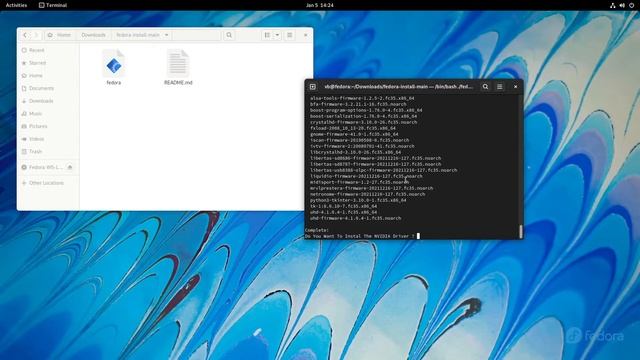Screen dimensions: 640x360
Task: Open the fedora-install-main path bar dropdown
Action: click(x=167, y=35)
